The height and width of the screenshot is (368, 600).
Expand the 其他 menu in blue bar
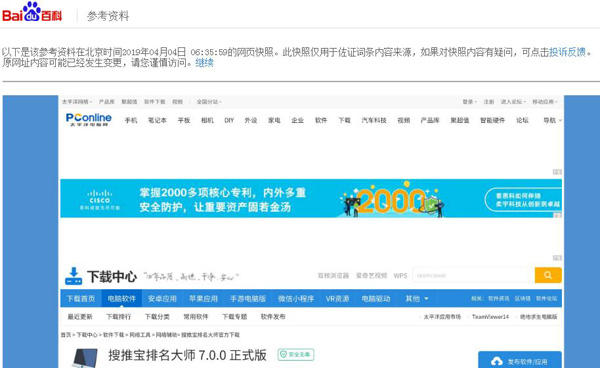417,298
